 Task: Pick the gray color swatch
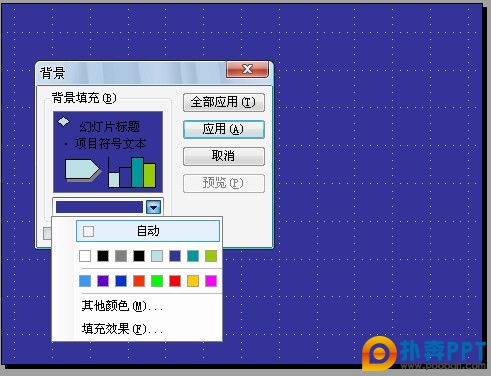(x=121, y=256)
